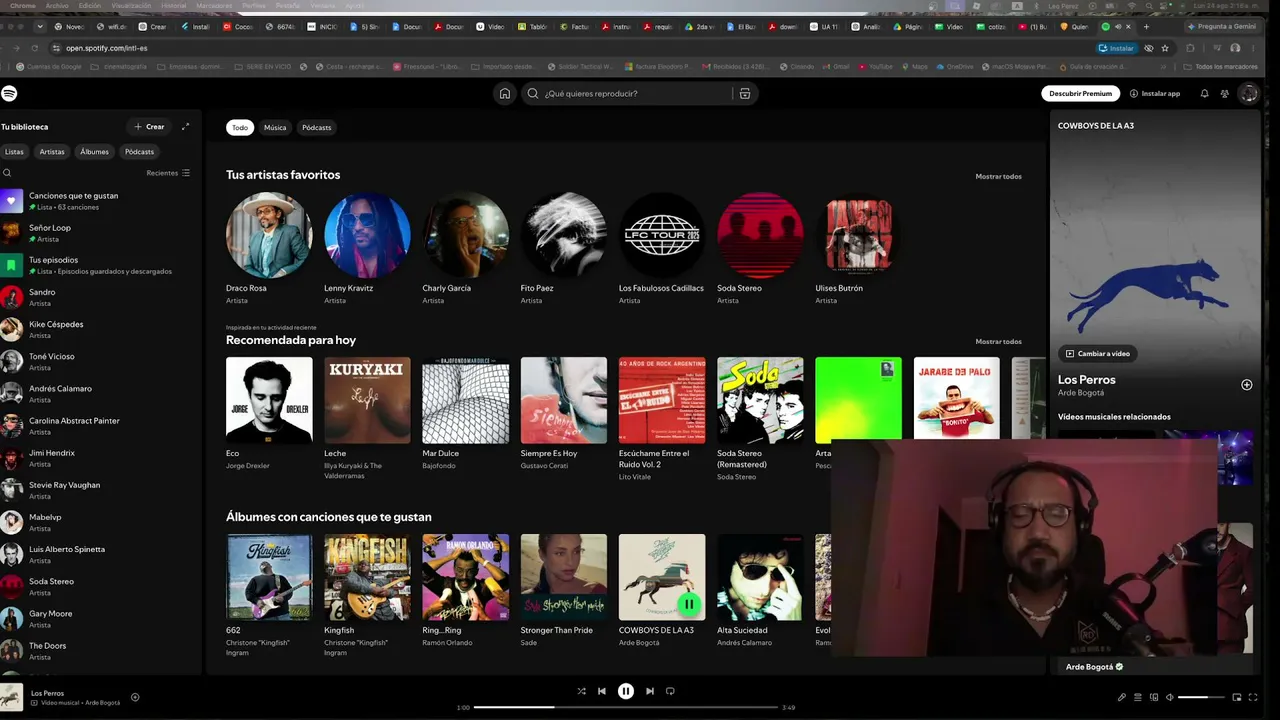
Task: Toggle the Álbumes library filter
Action: (x=95, y=152)
